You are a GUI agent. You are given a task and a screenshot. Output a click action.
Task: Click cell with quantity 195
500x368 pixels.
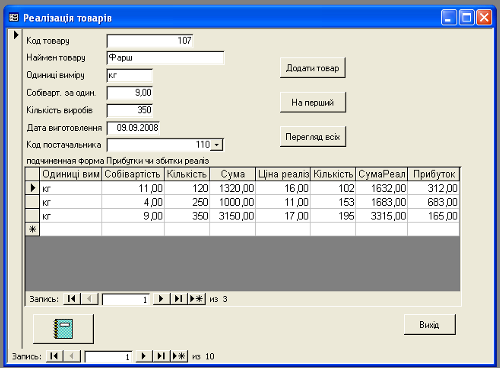coord(333,216)
